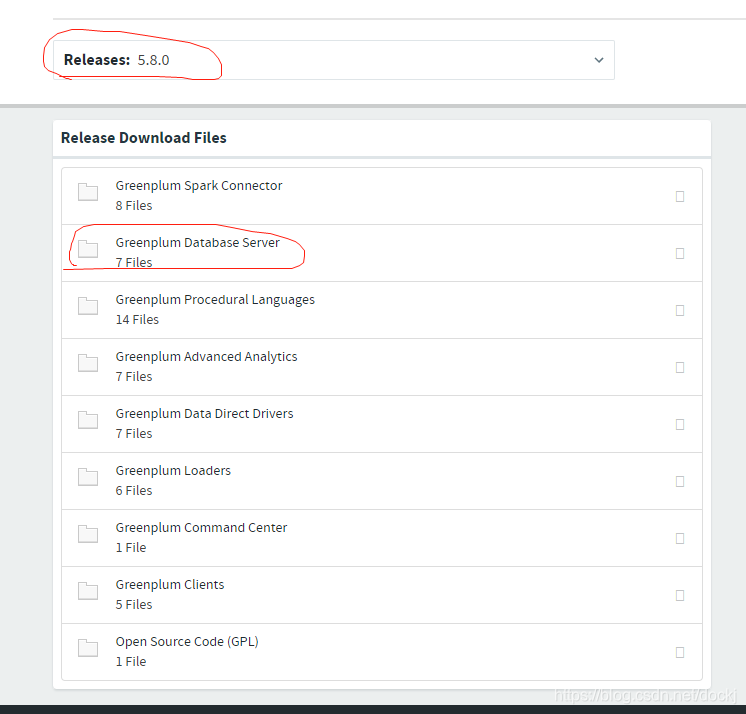
Task: Tick the checkbox for Greenplum Loaders
Action: click(680, 481)
